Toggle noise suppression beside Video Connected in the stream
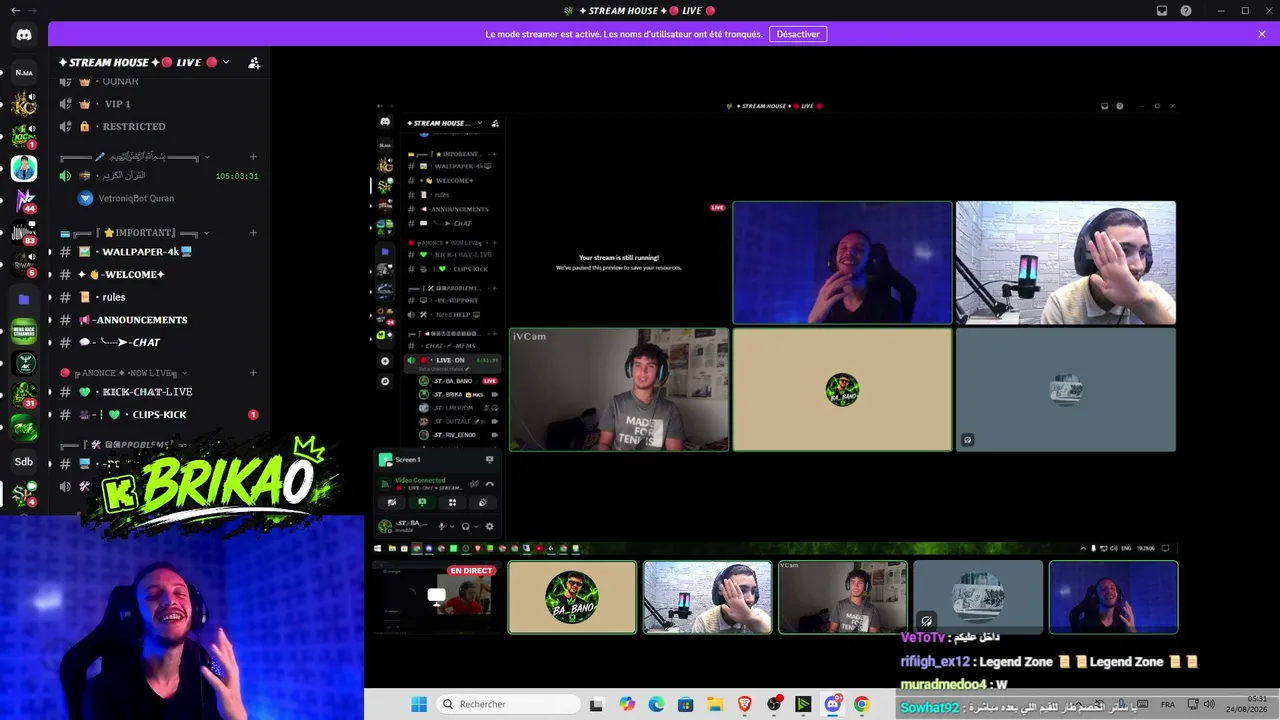The image size is (1280, 720). click(x=474, y=484)
